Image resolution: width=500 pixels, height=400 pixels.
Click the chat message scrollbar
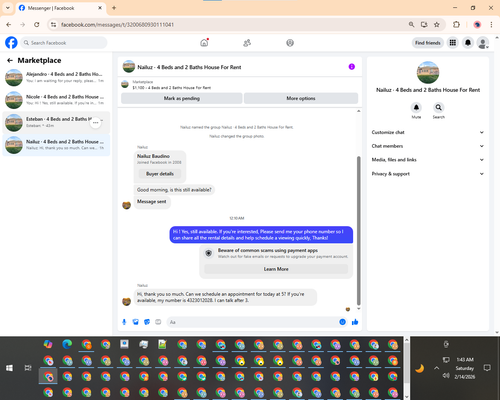click(x=359, y=230)
